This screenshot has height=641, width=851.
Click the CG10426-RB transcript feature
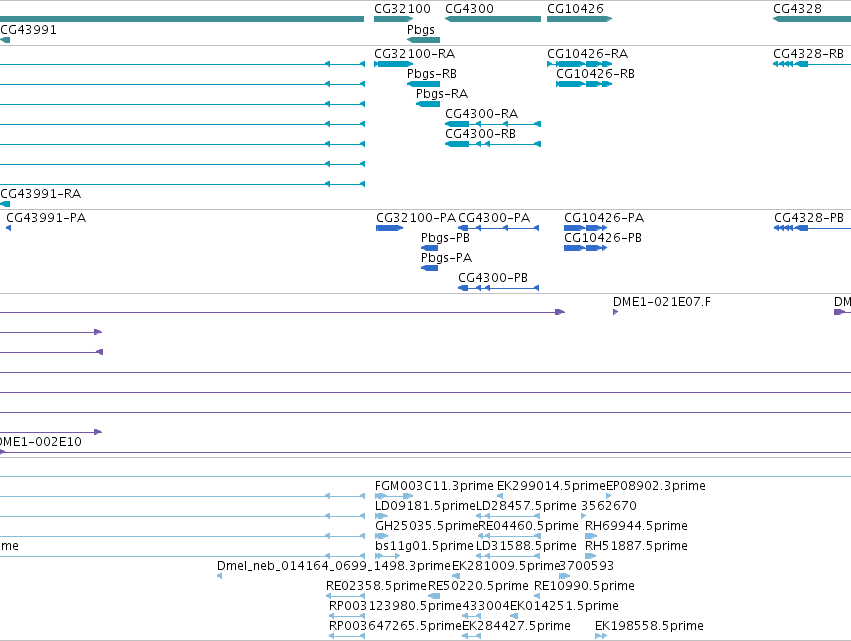[584, 84]
